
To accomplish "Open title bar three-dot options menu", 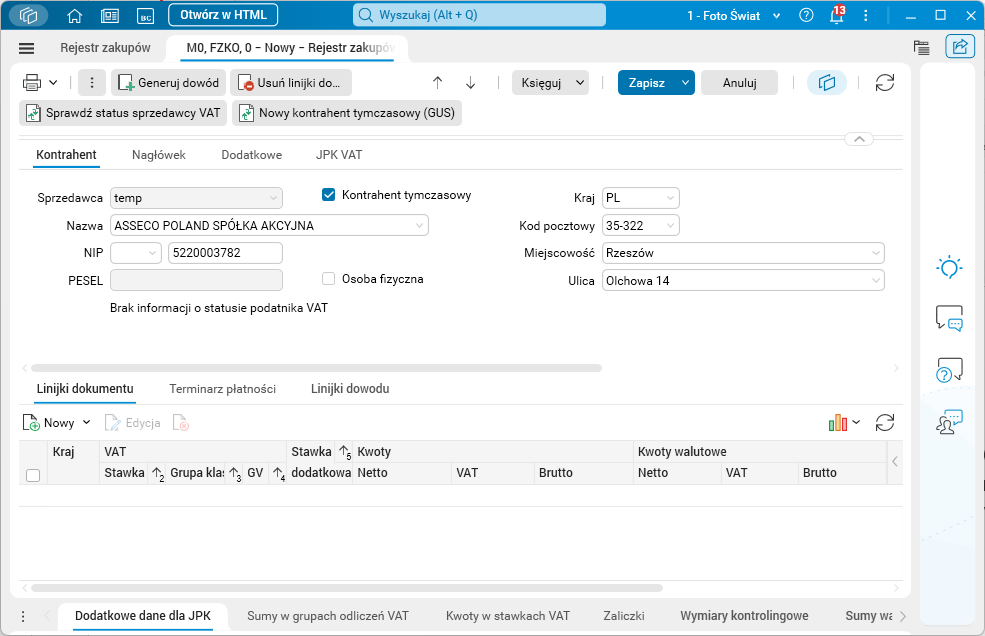I will coord(866,16).
